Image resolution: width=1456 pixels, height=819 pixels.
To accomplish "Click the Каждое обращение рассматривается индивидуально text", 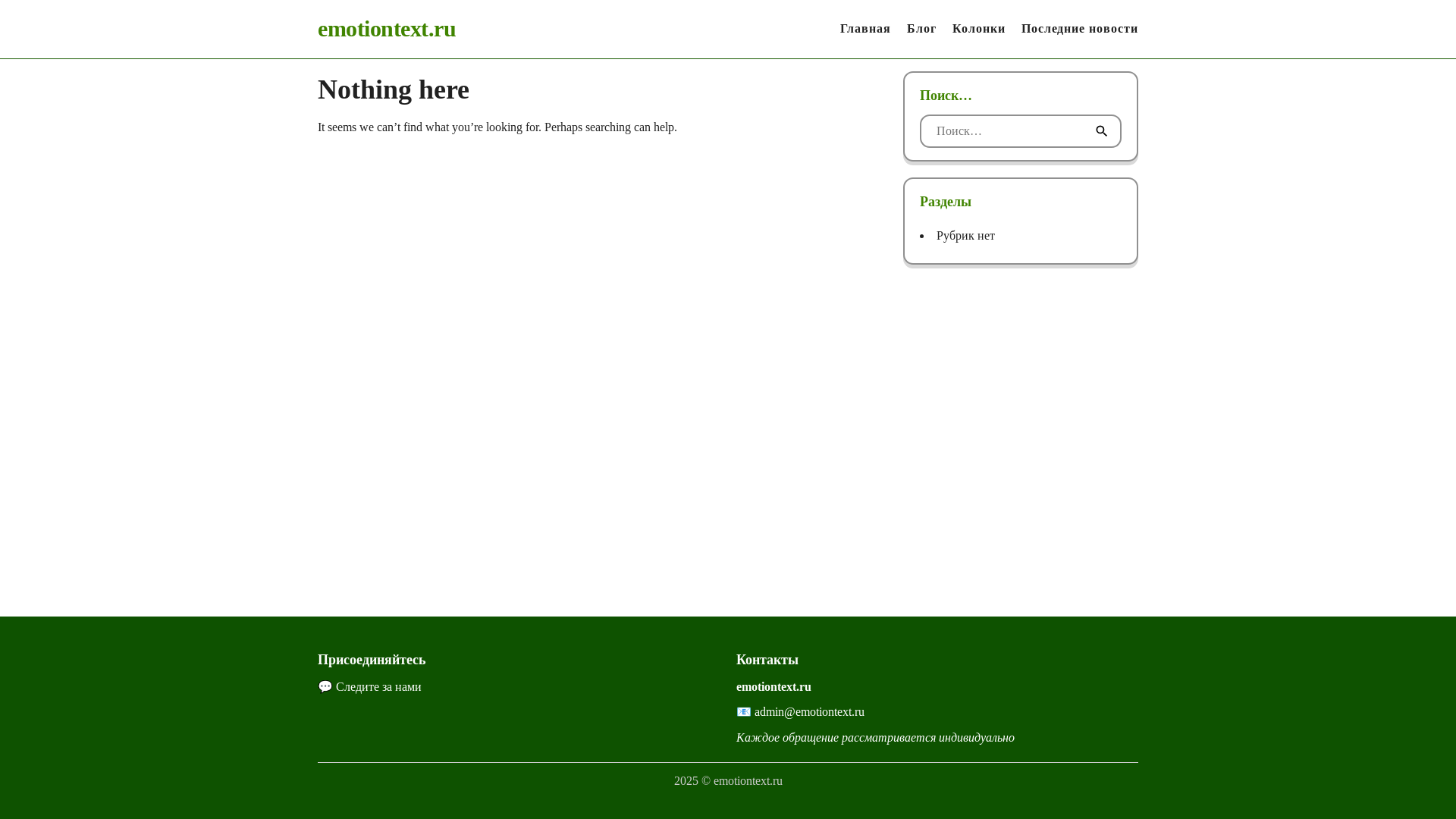I will click(x=875, y=737).
